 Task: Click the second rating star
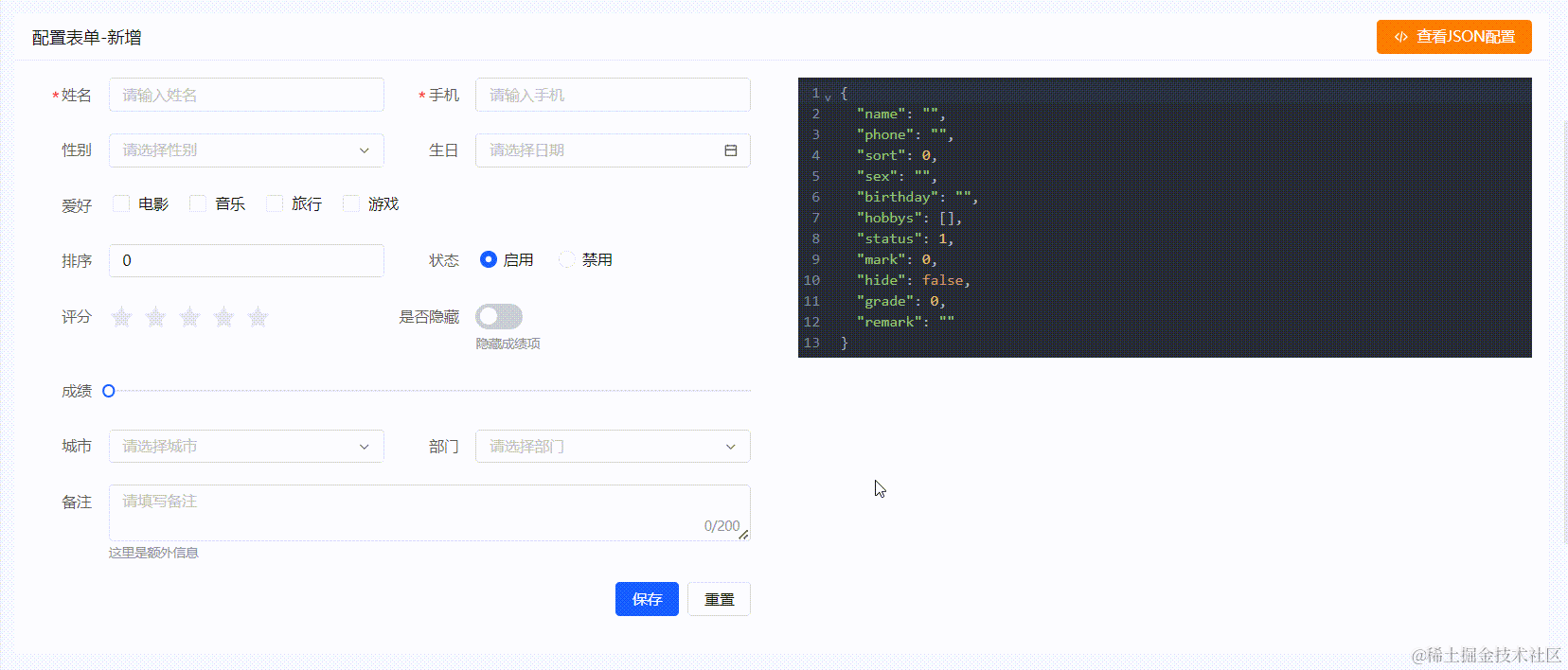point(155,317)
